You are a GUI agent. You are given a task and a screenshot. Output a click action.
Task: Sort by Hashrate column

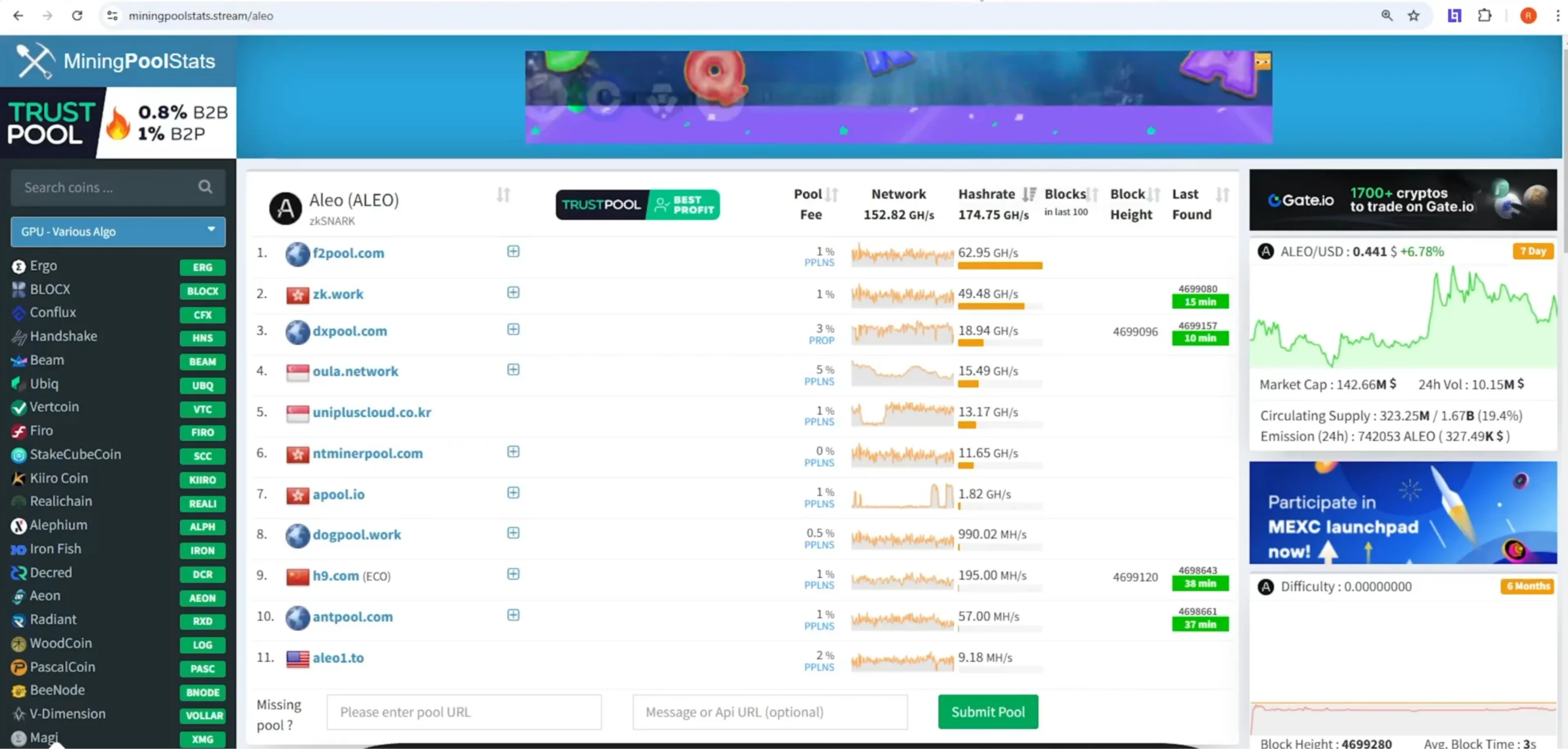pyautogui.click(x=1029, y=195)
